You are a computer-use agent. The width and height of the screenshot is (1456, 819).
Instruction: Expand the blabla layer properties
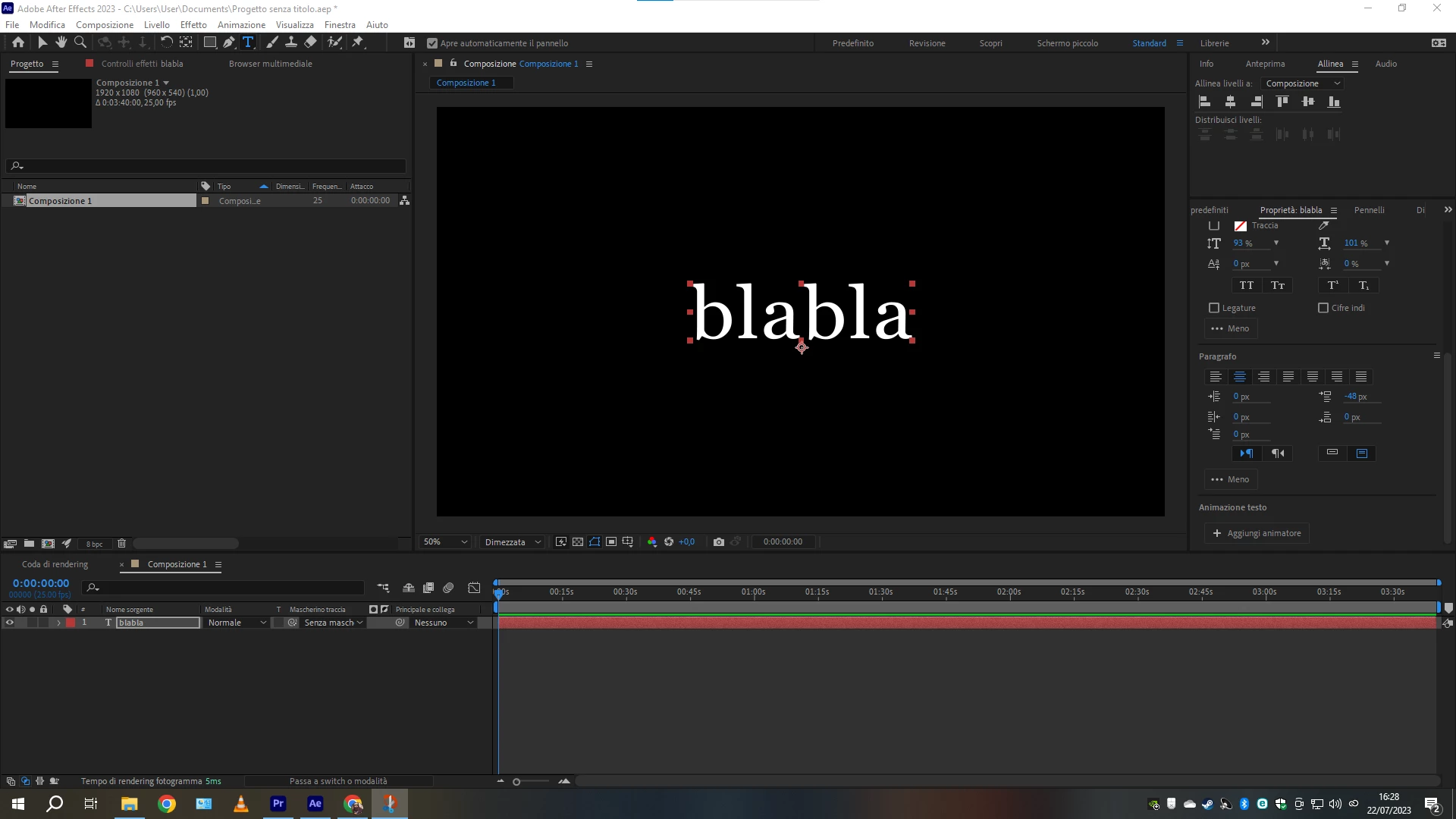pos(58,623)
